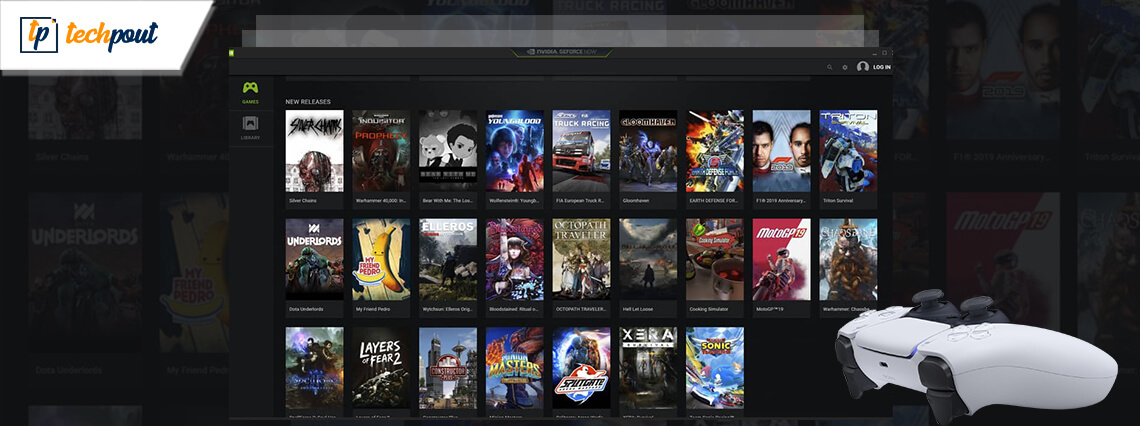Viewport: 1140px width, 426px height.
Task: Open Dota Underlords game cover
Action: pos(314,259)
